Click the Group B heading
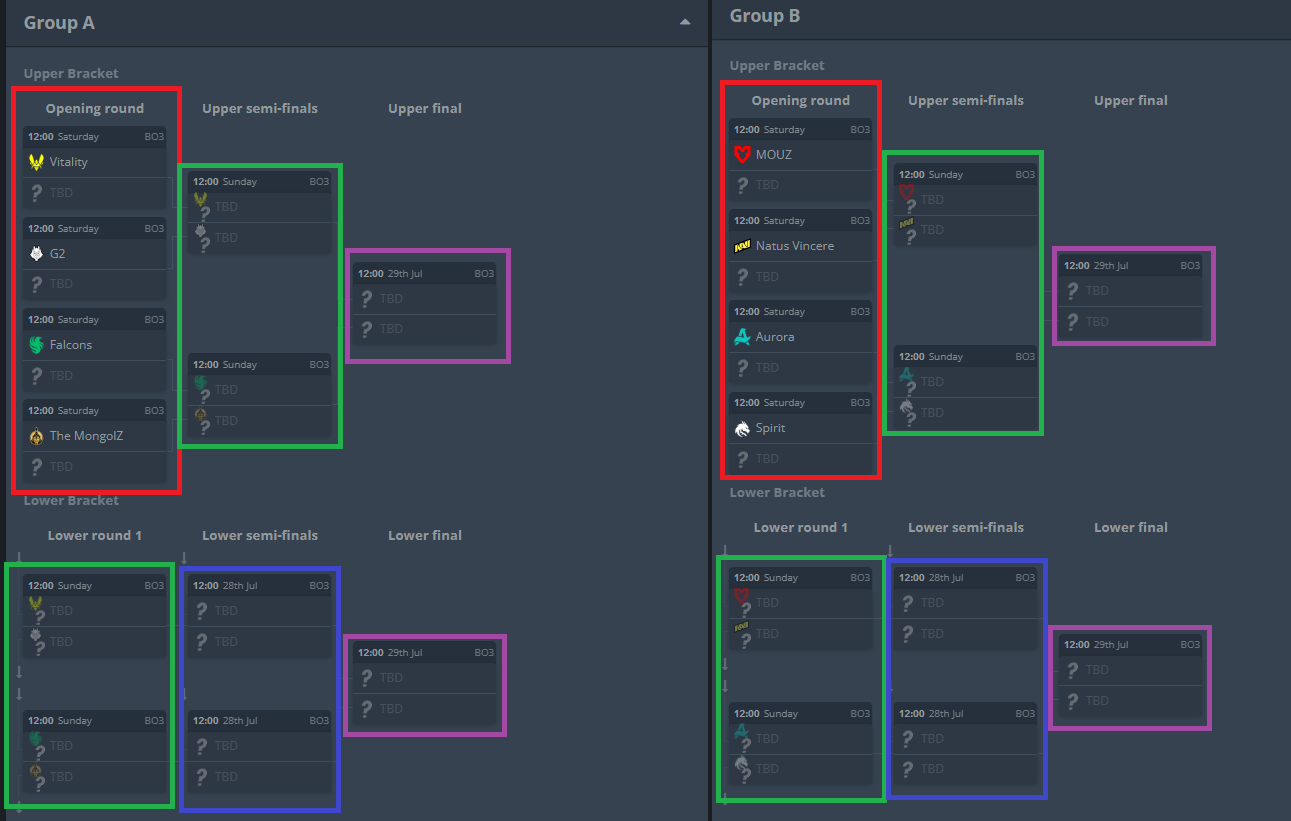 point(765,16)
